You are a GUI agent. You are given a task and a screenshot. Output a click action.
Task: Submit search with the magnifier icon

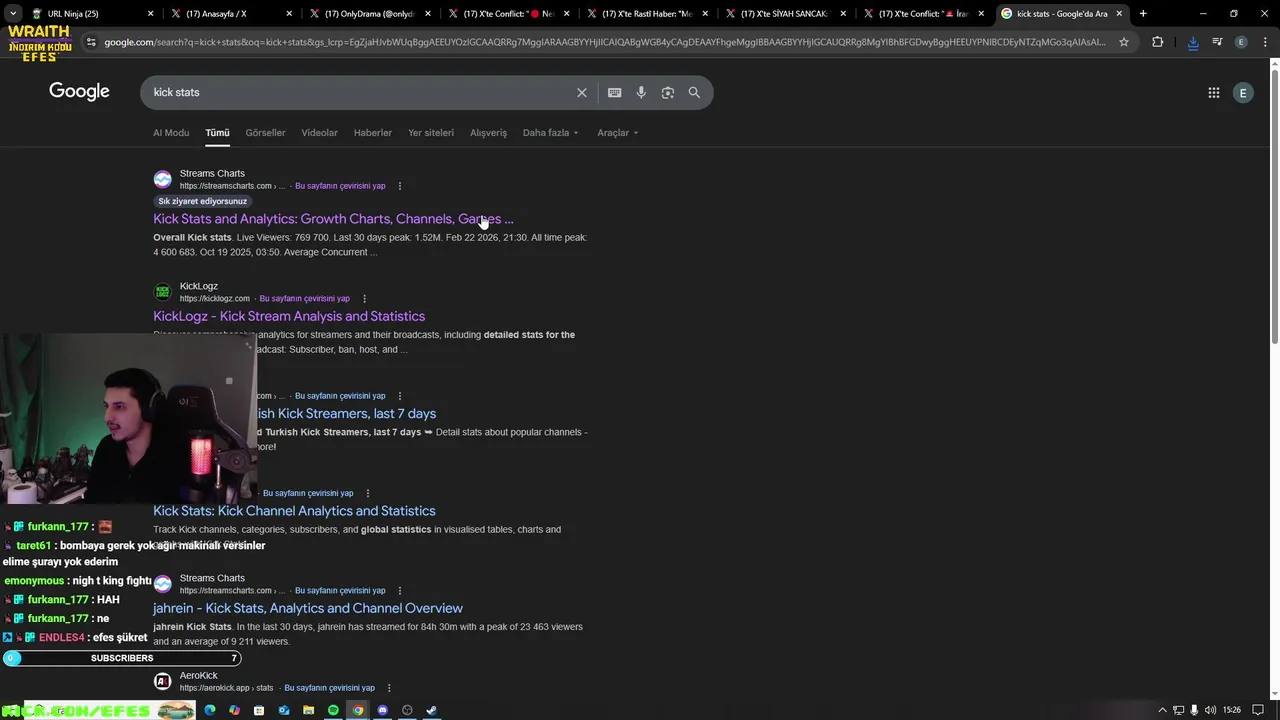click(x=694, y=92)
